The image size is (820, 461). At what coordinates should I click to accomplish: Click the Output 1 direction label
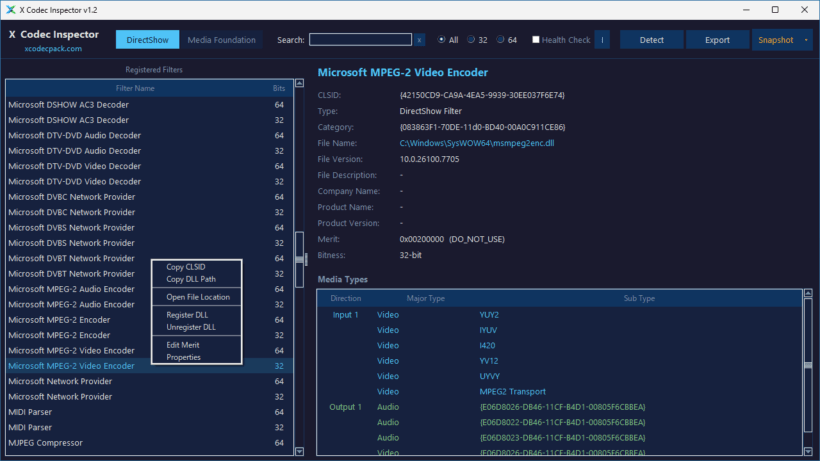click(x=345, y=407)
